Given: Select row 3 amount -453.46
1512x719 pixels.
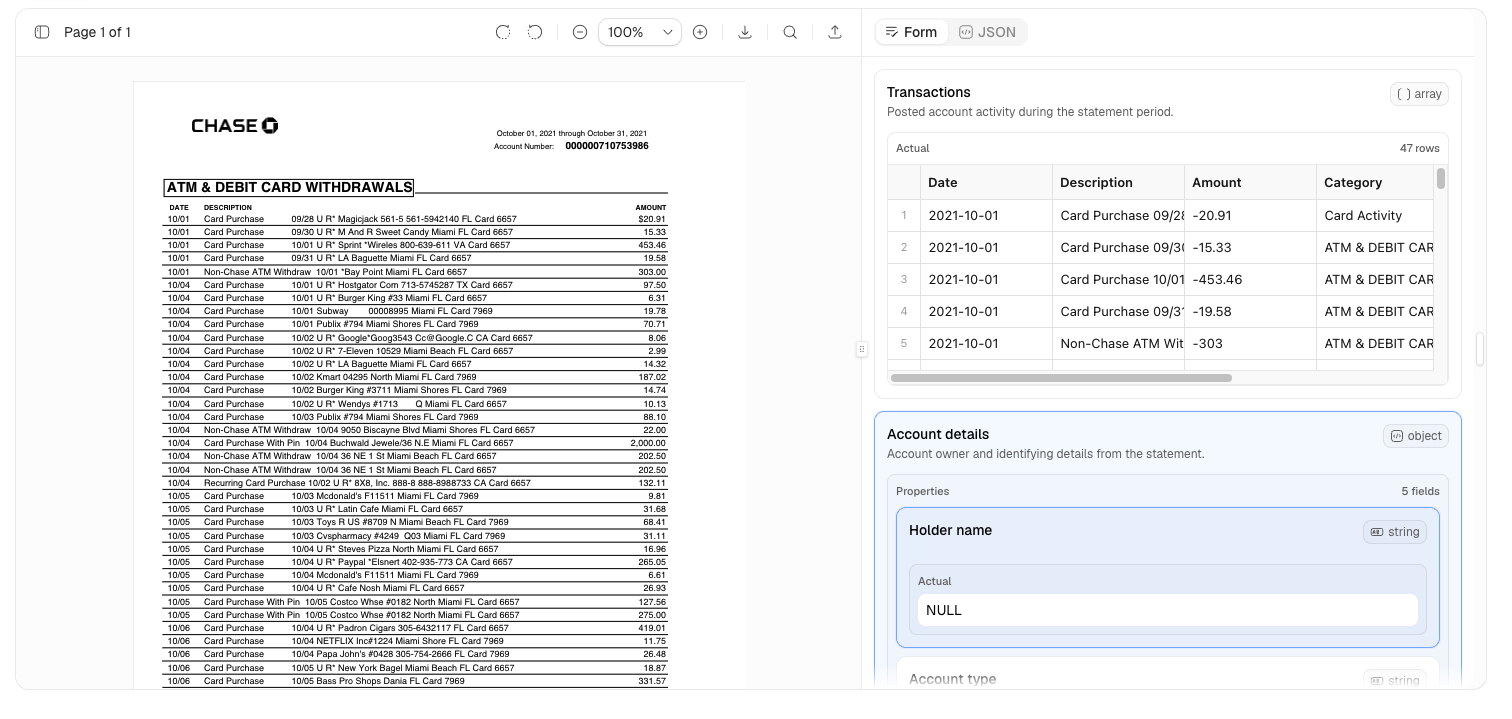Looking at the screenshot, I should tap(1250, 279).
